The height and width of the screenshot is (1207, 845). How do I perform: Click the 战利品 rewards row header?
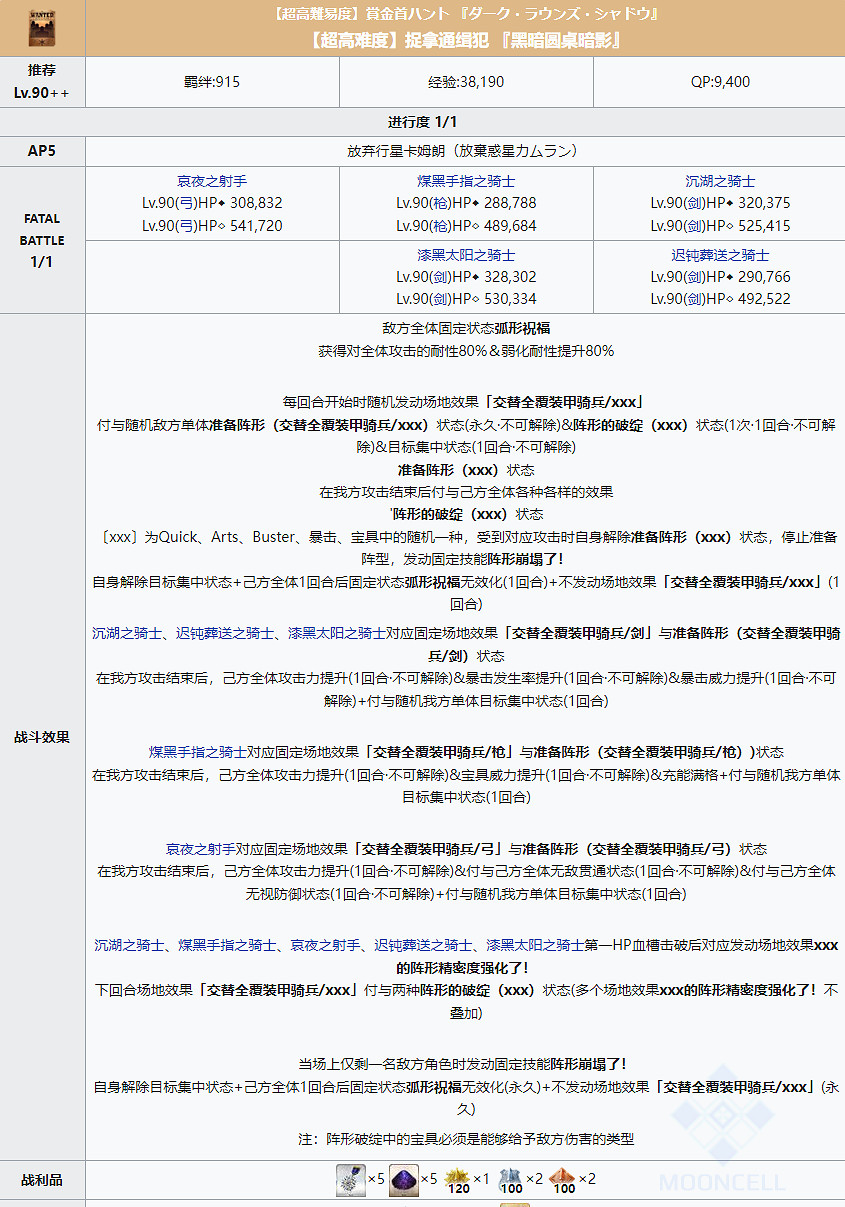point(42,1180)
